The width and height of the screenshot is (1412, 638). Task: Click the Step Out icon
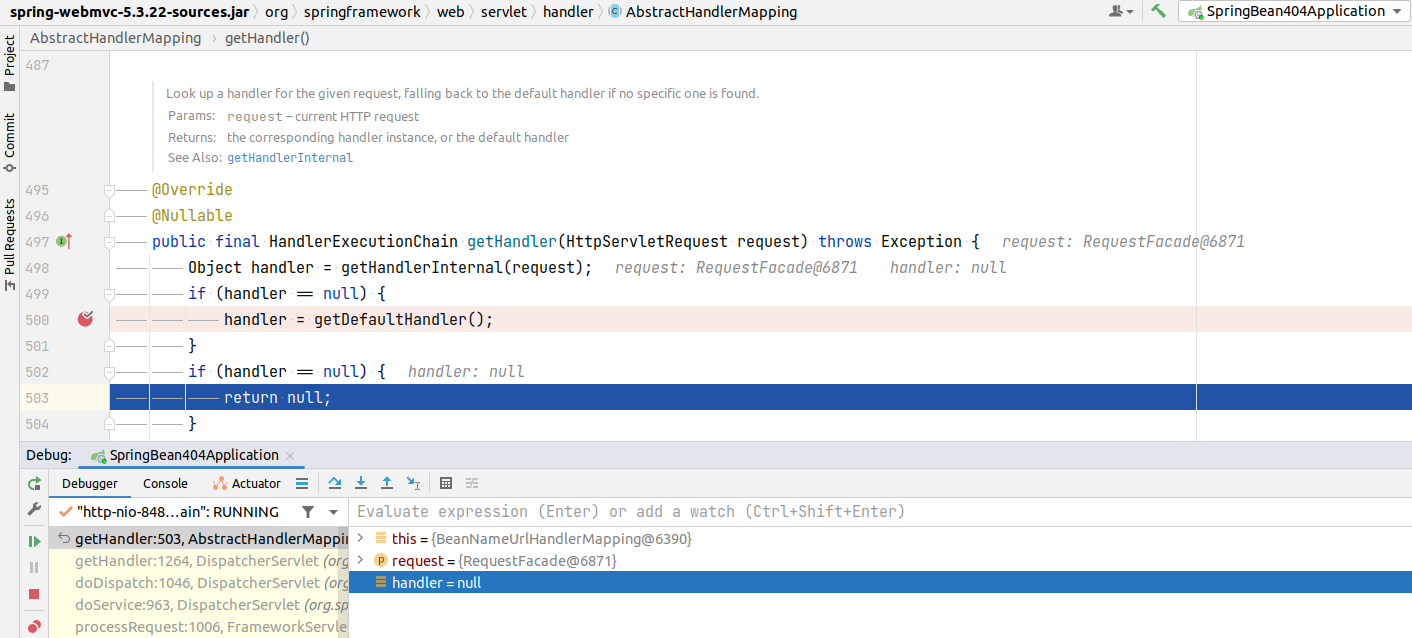(x=387, y=483)
